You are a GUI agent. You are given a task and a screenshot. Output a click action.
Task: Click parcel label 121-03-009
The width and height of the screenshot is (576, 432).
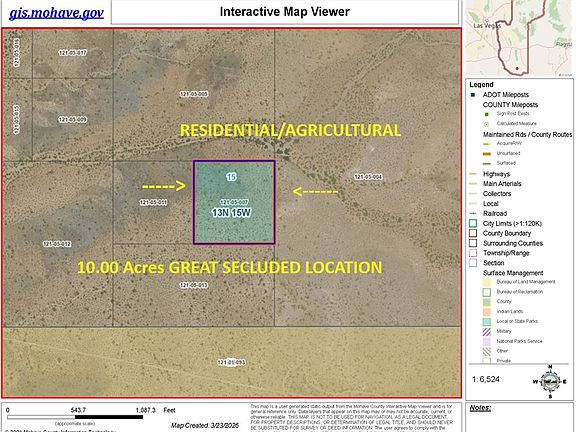pyautogui.click(x=73, y=120)
